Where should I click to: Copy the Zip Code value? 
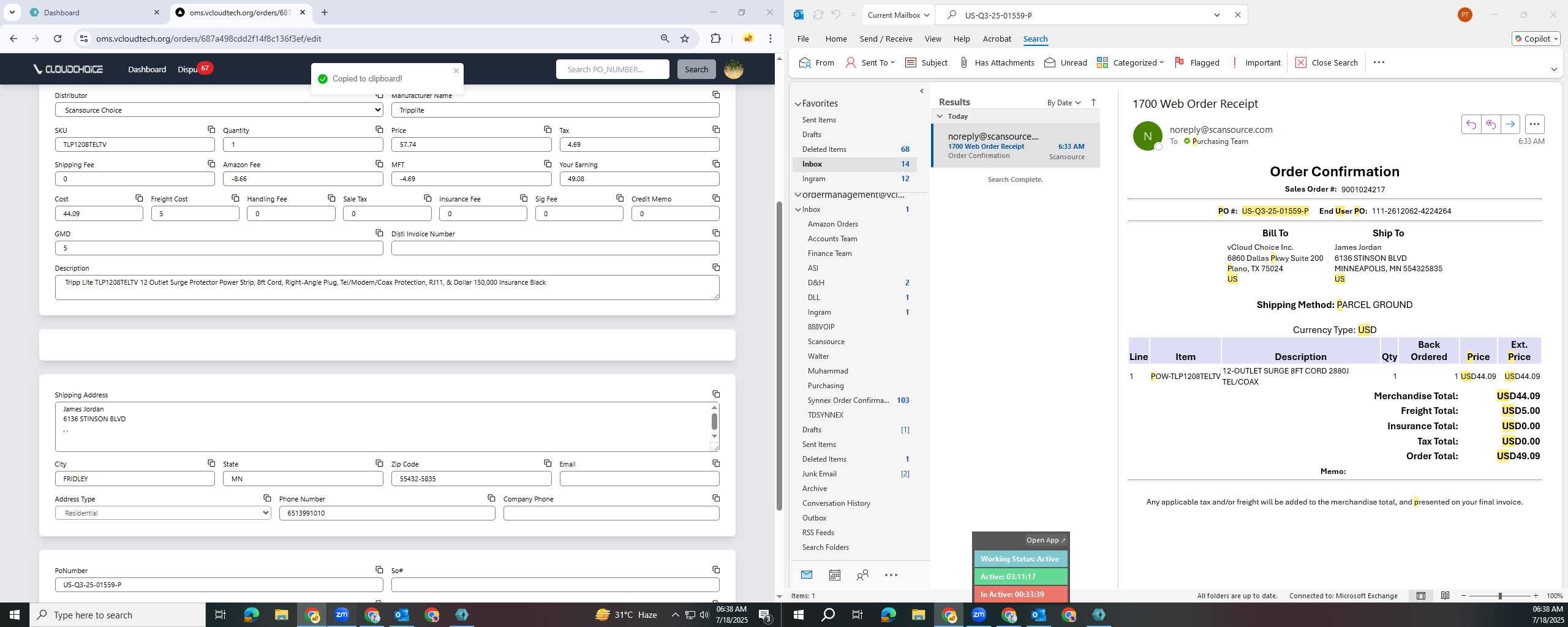pos(548,463)
